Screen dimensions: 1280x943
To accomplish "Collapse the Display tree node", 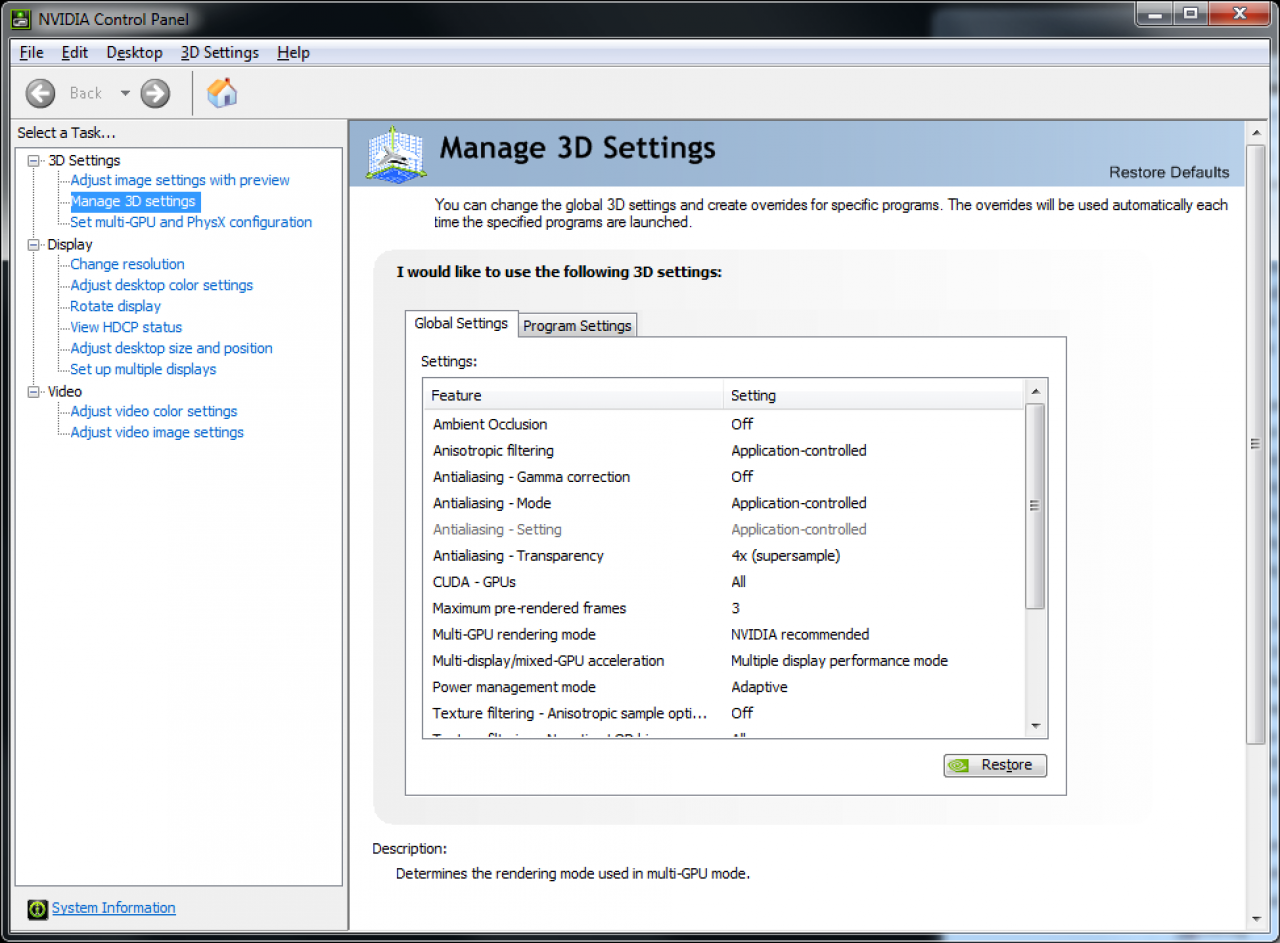I will coord(34,244).
